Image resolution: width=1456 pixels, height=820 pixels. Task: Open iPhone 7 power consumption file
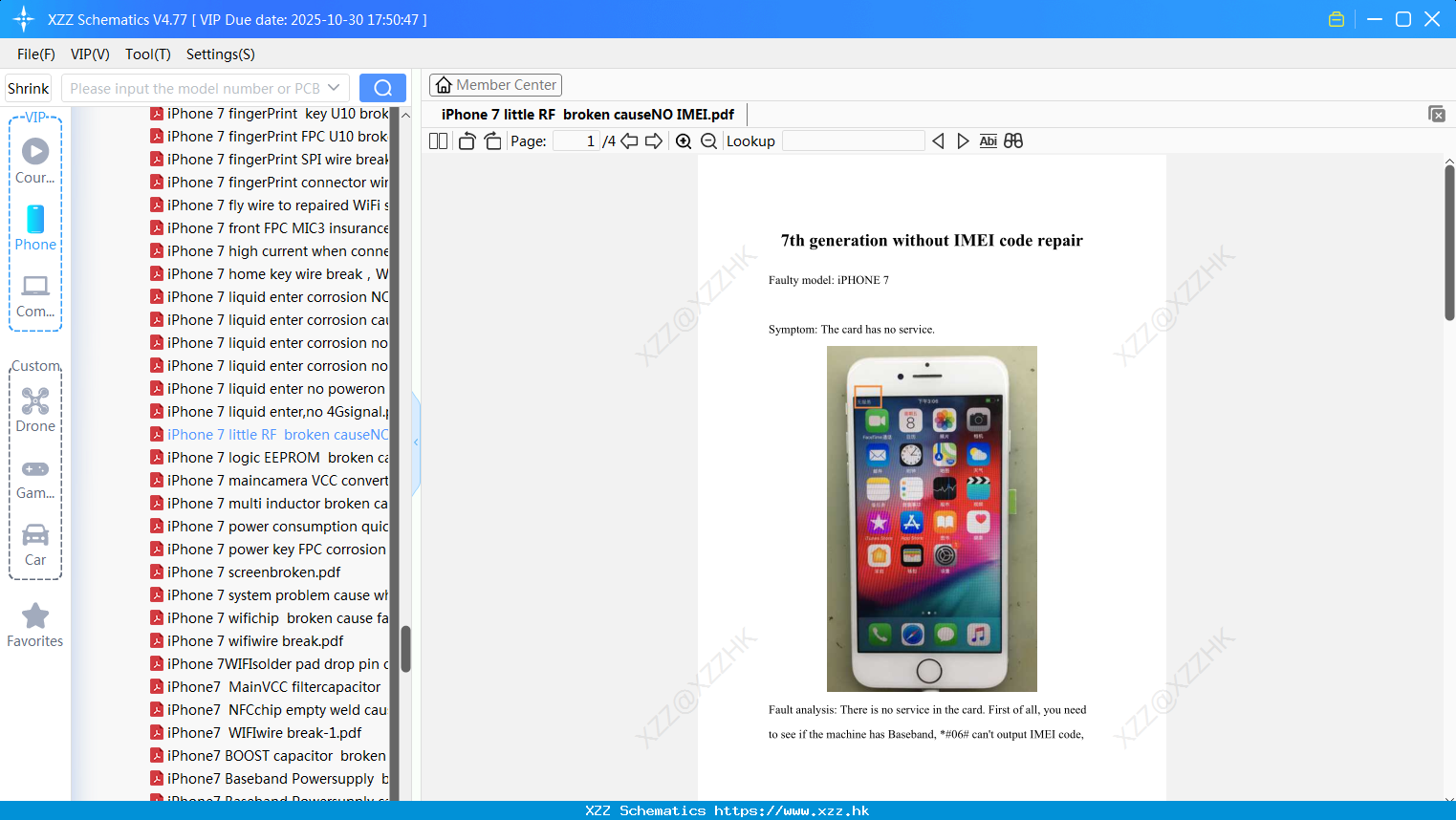click(x=269, y=527)
